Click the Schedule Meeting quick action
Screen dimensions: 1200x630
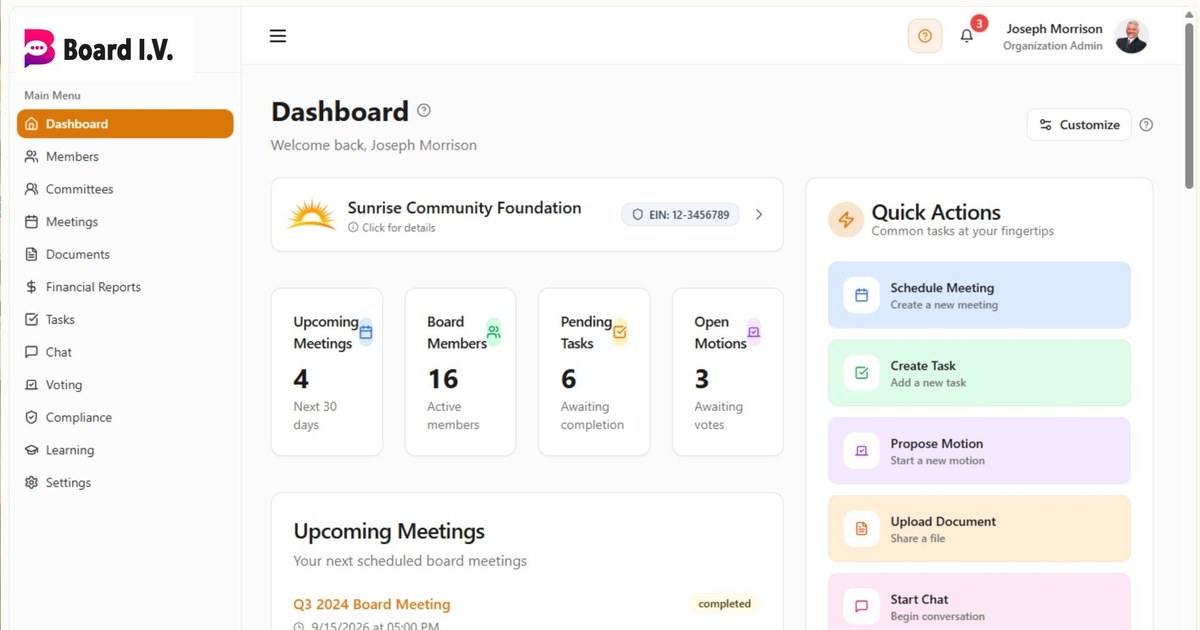pos(979,295)
